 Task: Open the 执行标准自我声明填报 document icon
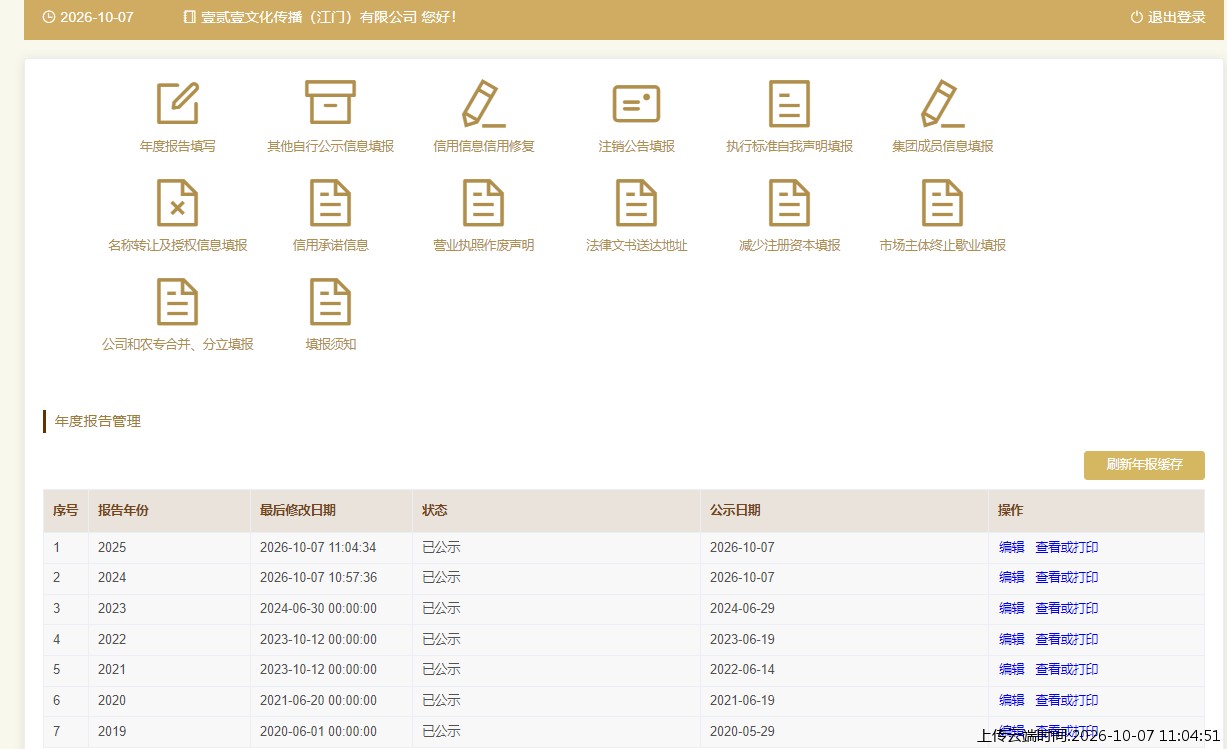pyautogui.click(x=789, y=104)
